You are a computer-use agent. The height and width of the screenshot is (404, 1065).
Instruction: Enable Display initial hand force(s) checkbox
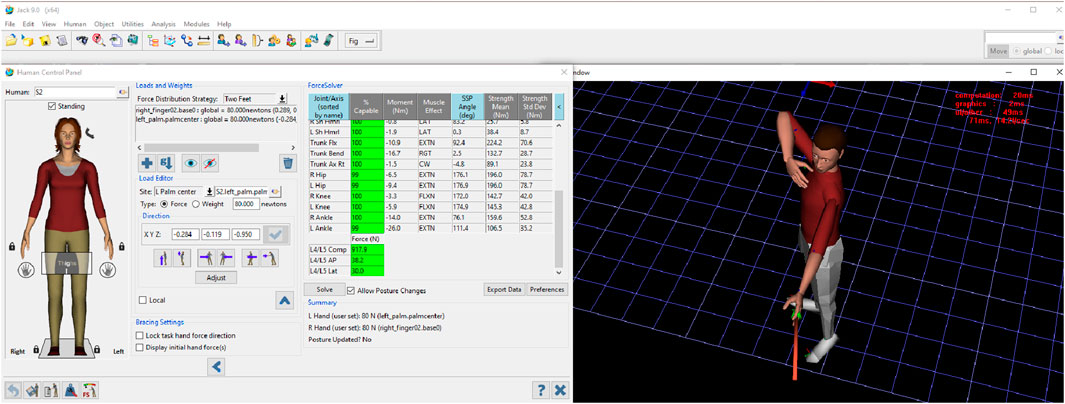(140, 347)
